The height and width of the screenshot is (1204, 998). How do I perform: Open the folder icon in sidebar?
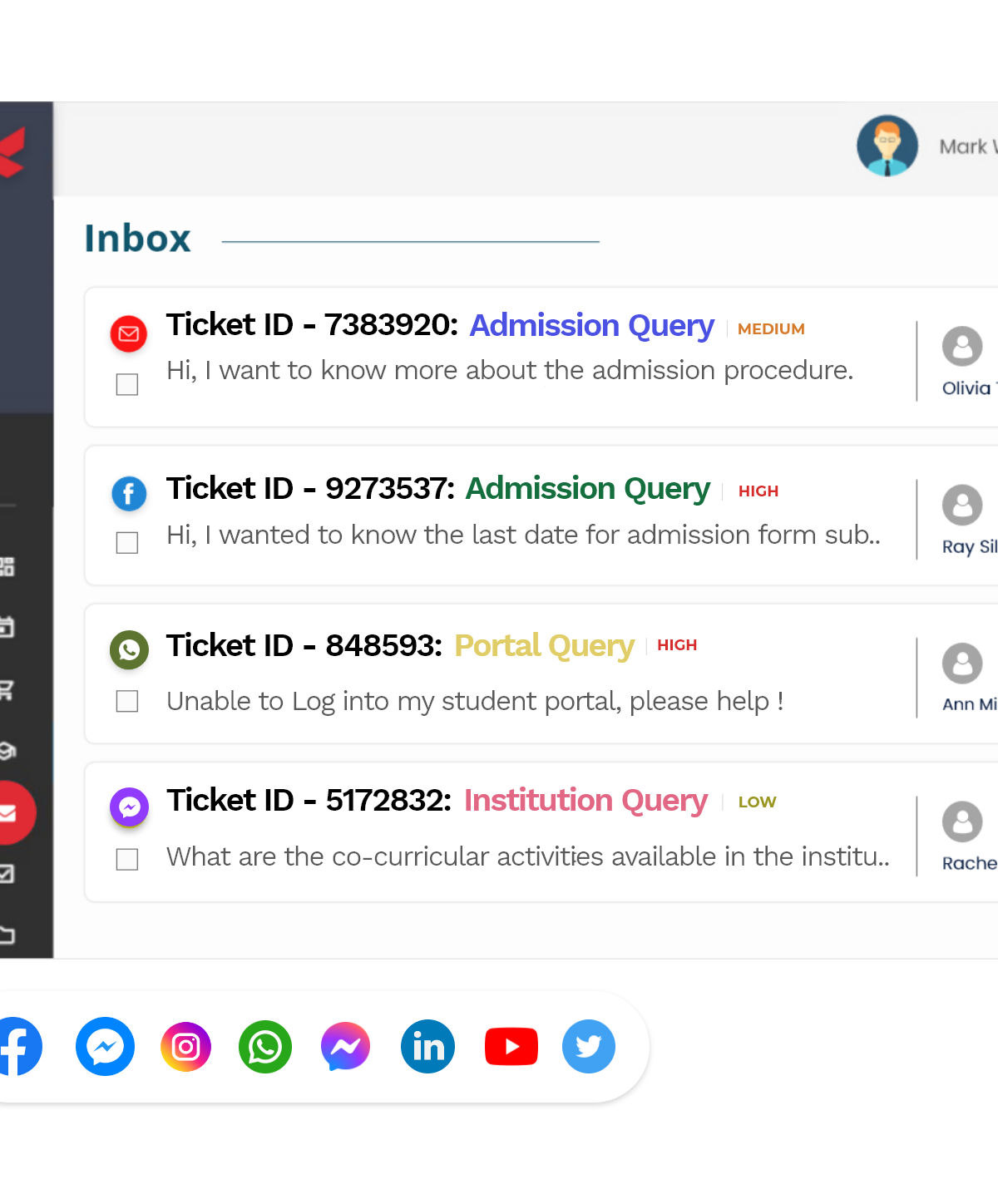7,935
